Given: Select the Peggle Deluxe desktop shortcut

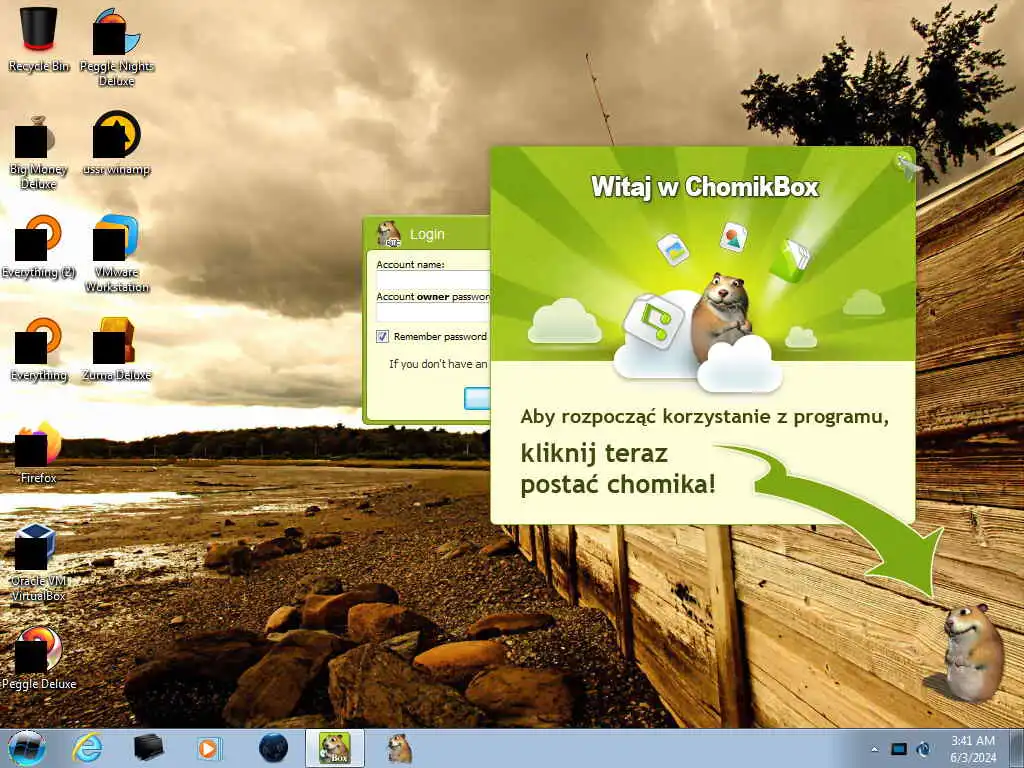Looking at the screenshot, I should tap(39, 658).
